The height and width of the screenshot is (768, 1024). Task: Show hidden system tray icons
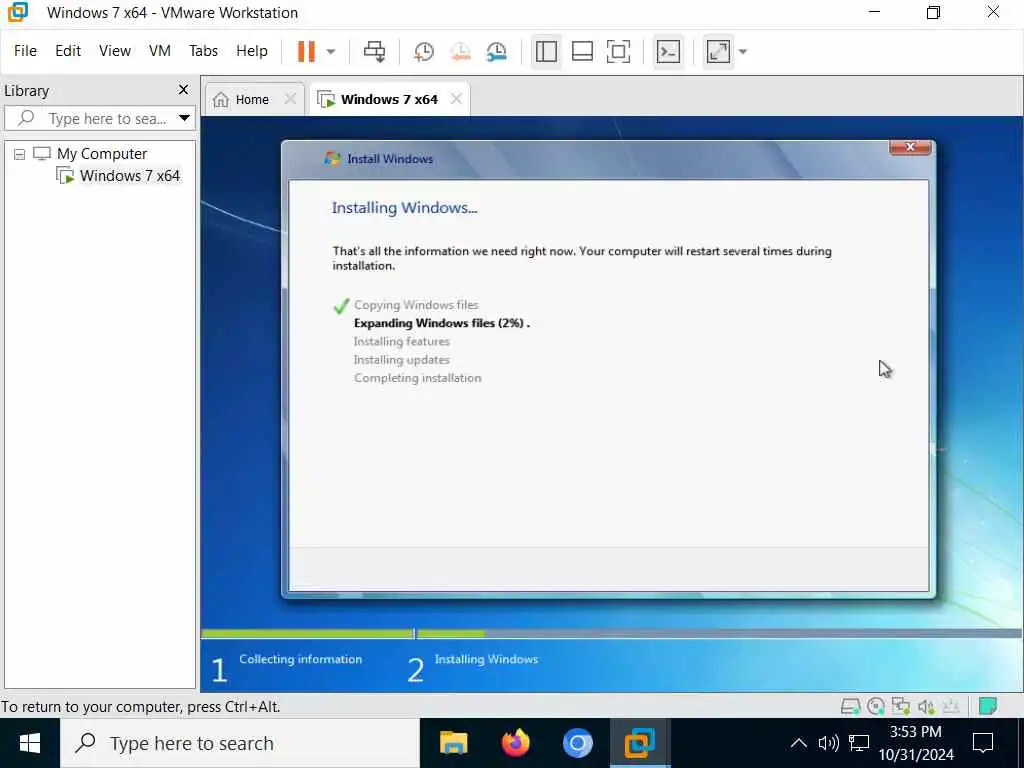[798, 743]
